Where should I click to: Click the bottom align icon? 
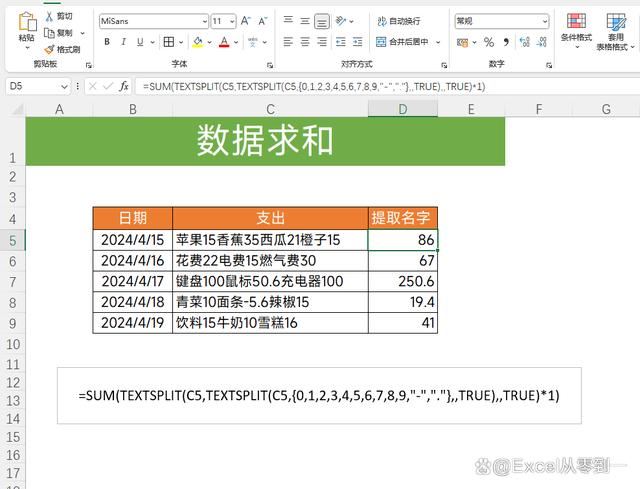322,21
